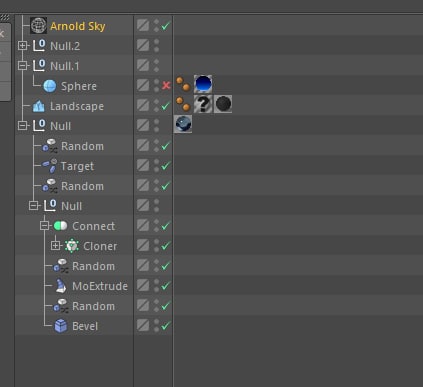
Task: Click the layer square for Cloner
Action: (143, 245)
